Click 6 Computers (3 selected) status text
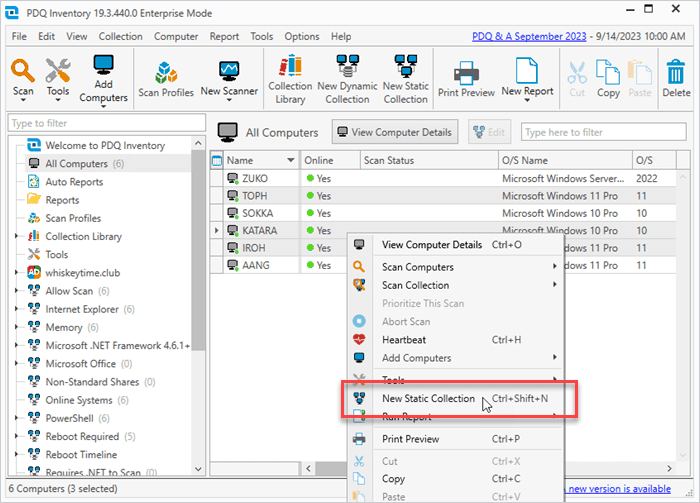 tap(63, 489)
